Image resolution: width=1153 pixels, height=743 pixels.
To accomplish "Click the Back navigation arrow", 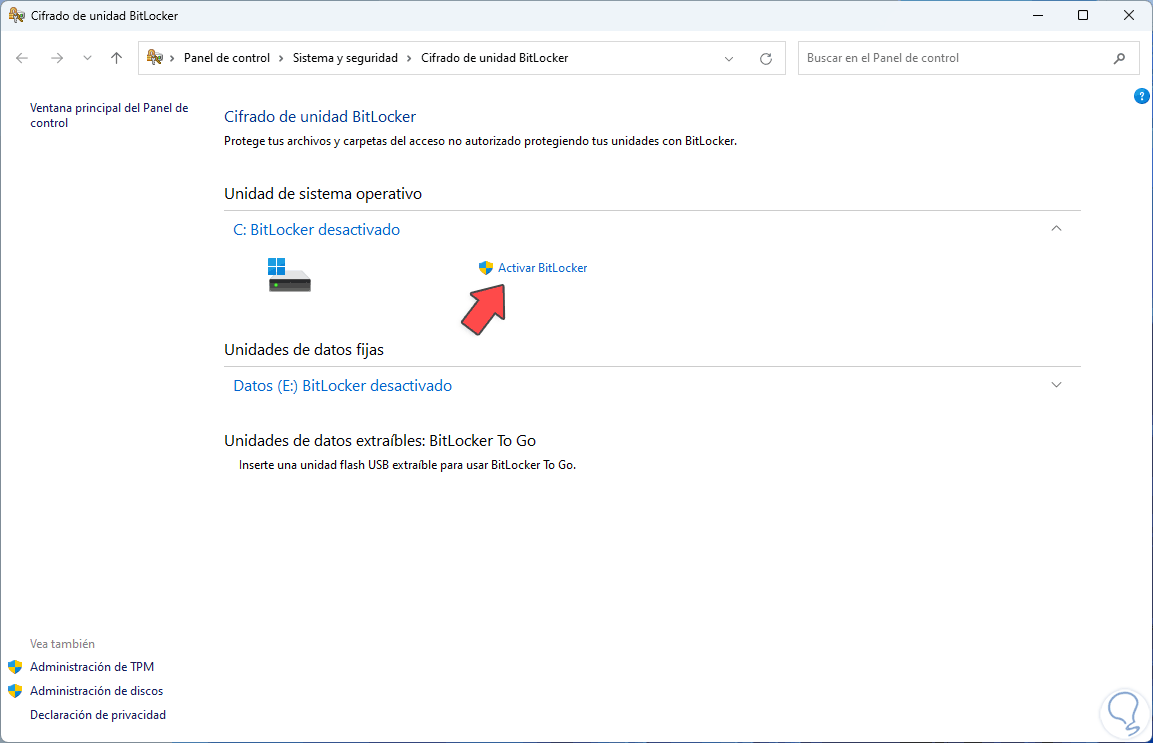I will (22, 58).
